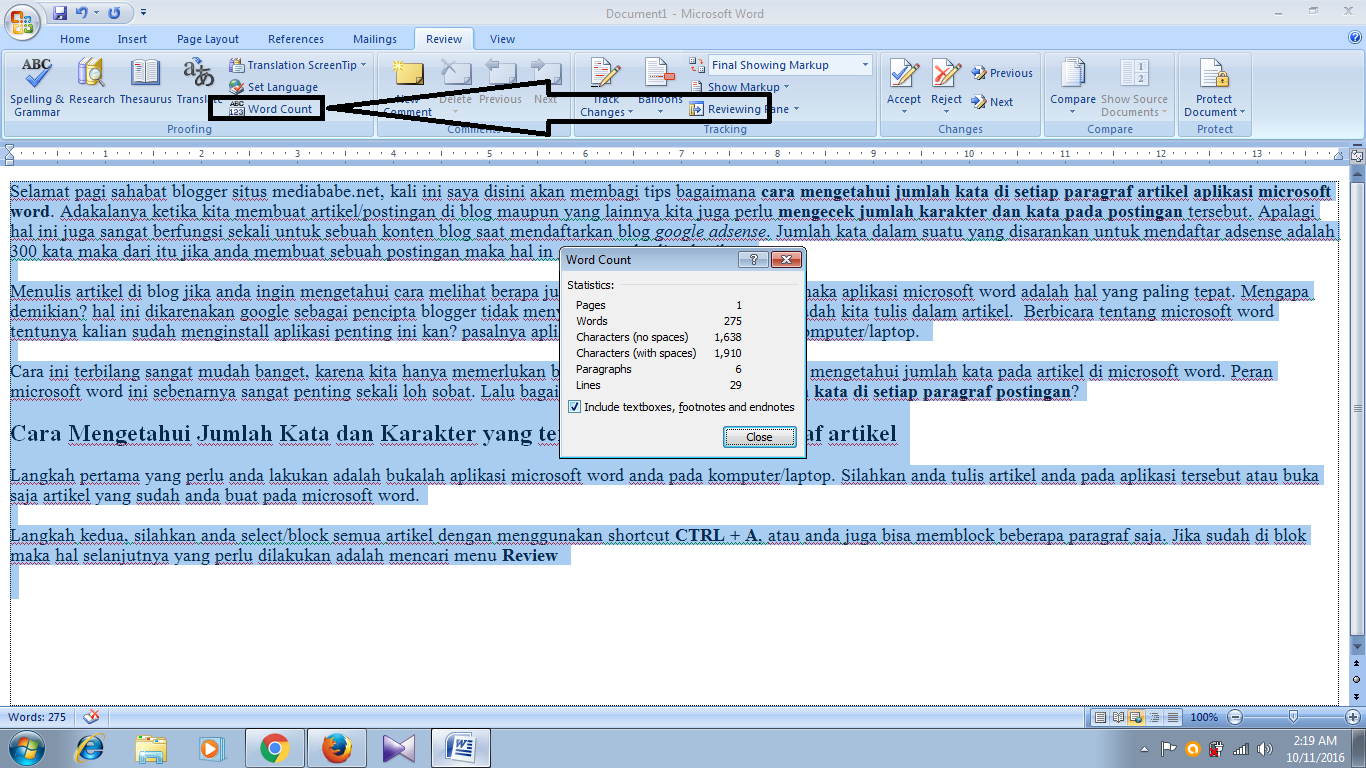Click Words: 275 in status bar
Screen dimensions: 1366x768
(37, 717)
